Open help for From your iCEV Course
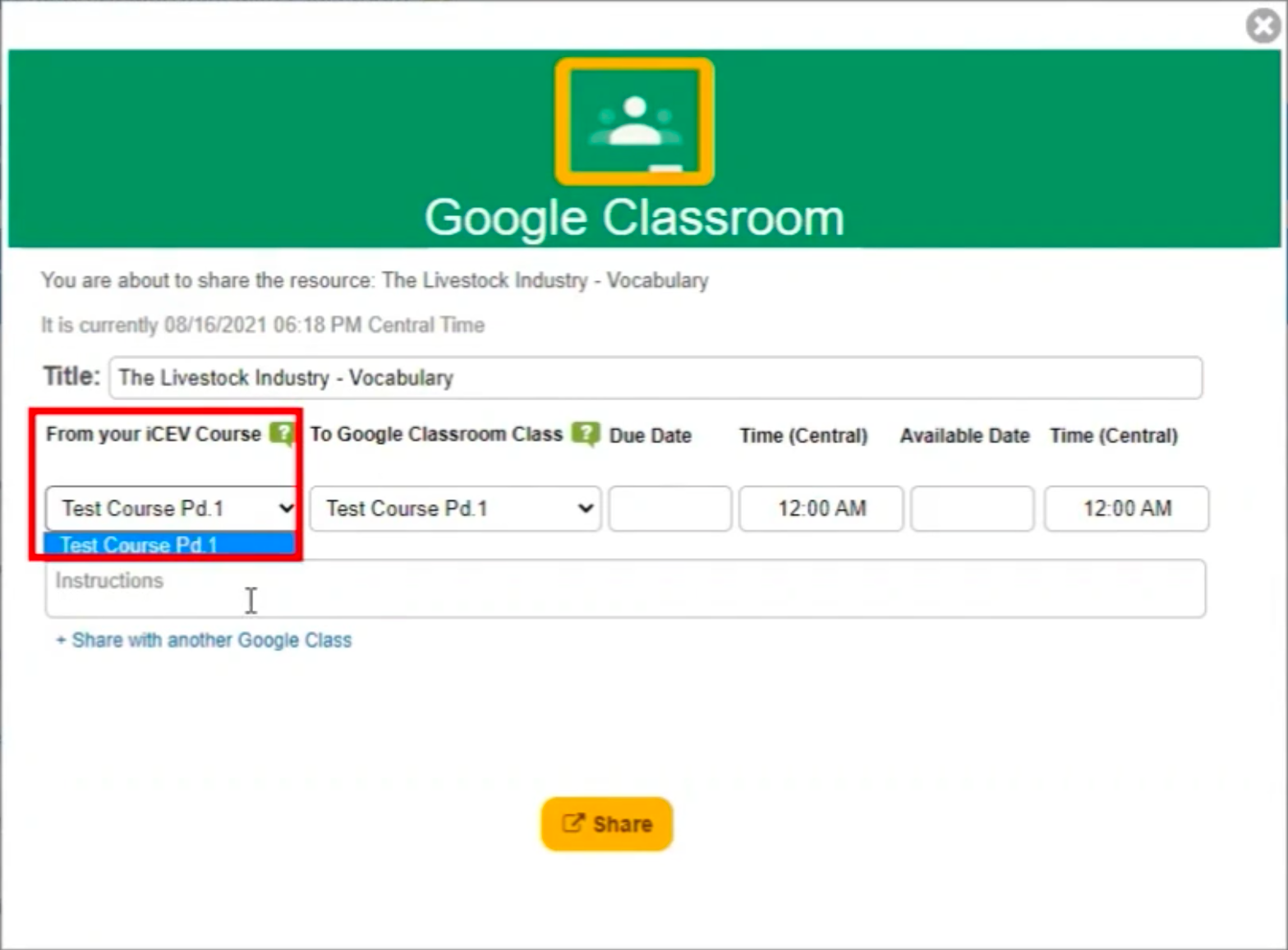This screenshot has width=1288, height=950. coord(282,433)
